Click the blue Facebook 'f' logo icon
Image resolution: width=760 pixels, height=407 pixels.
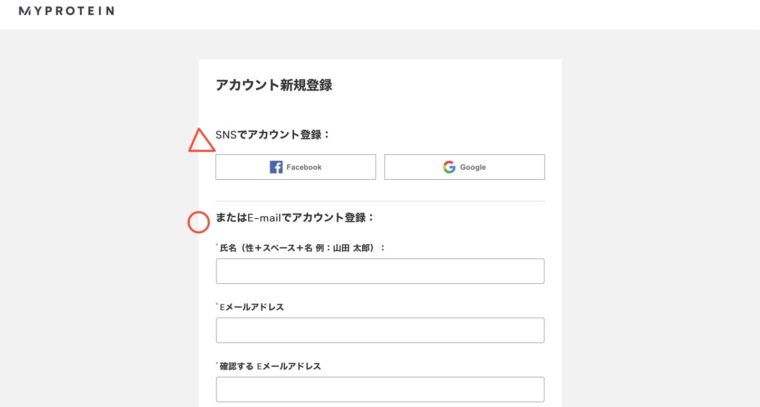[x=276, y=167]
